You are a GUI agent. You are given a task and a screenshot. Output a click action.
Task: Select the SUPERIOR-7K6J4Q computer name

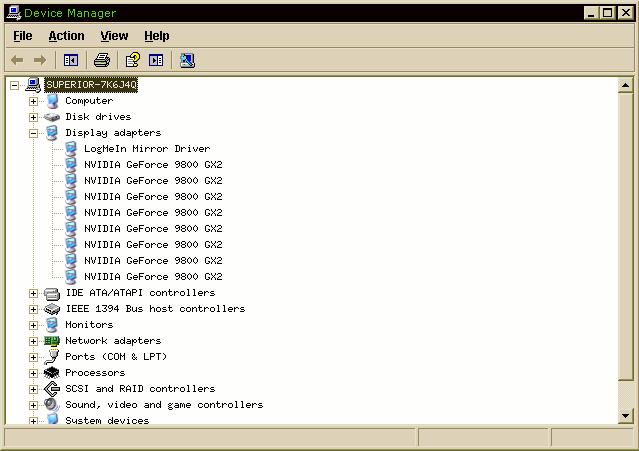pos(91,85)
